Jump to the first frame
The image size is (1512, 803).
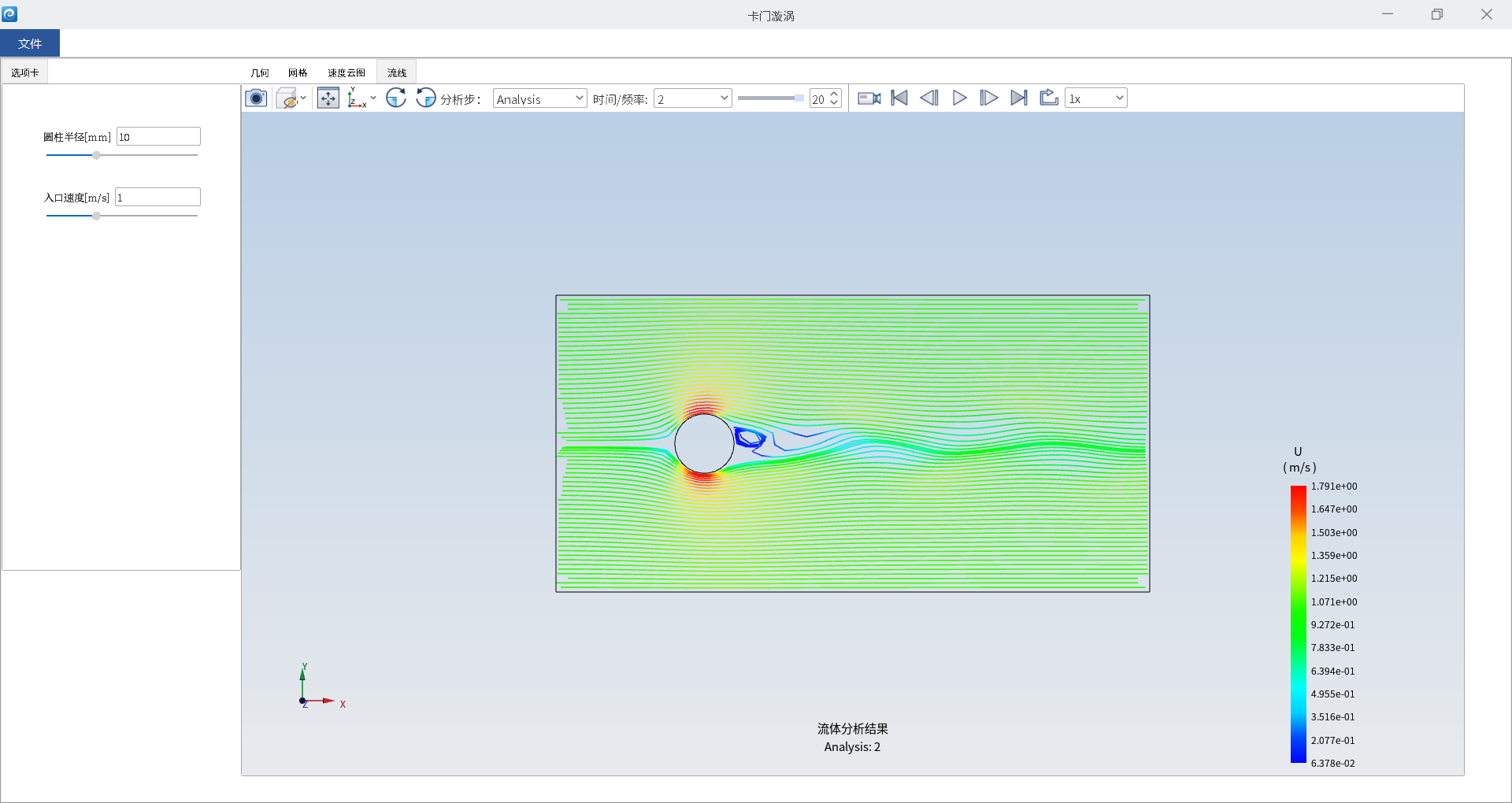pyautogui.click(x=899, y=98)
